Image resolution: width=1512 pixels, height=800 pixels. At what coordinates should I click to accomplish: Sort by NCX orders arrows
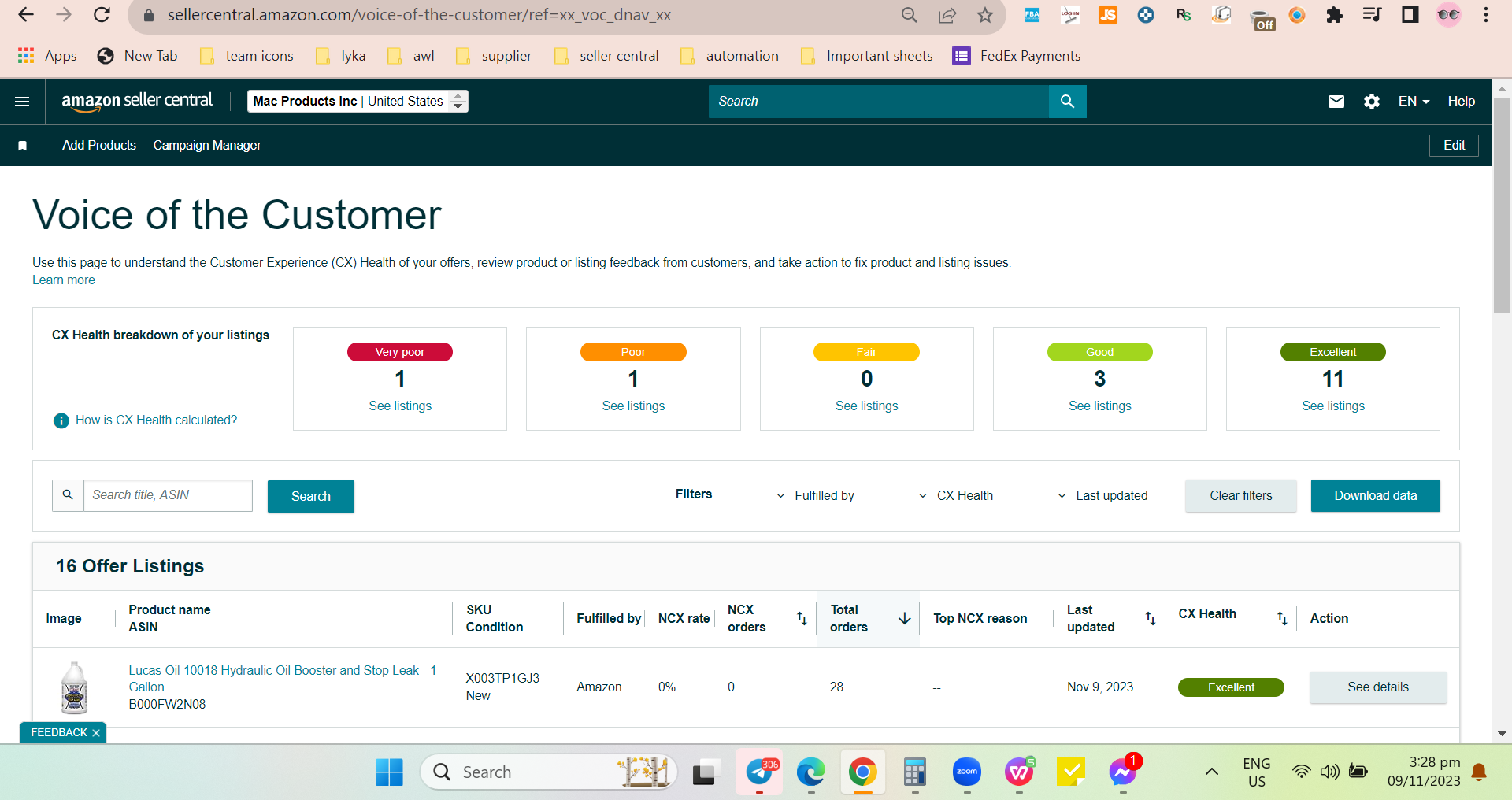click(x=802, y=618)
